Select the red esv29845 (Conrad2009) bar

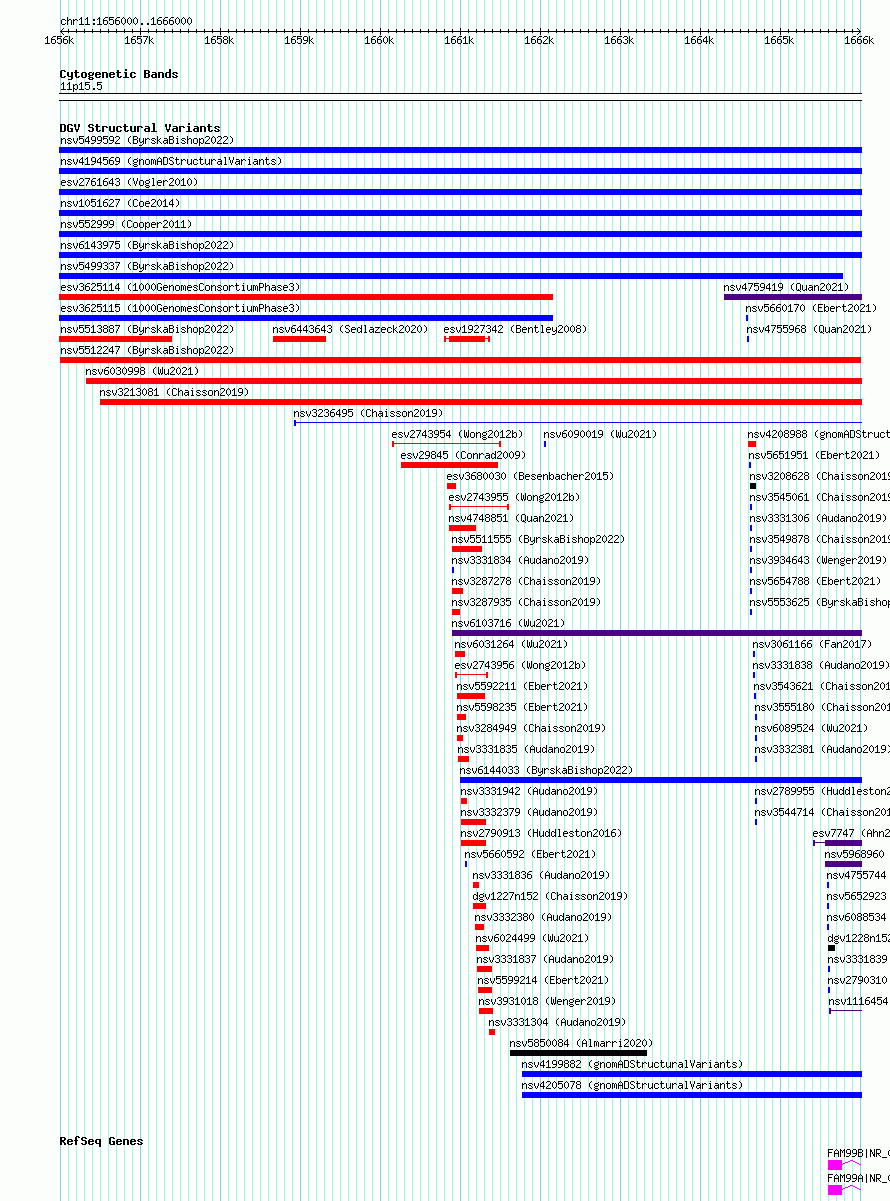click(449, 465)
